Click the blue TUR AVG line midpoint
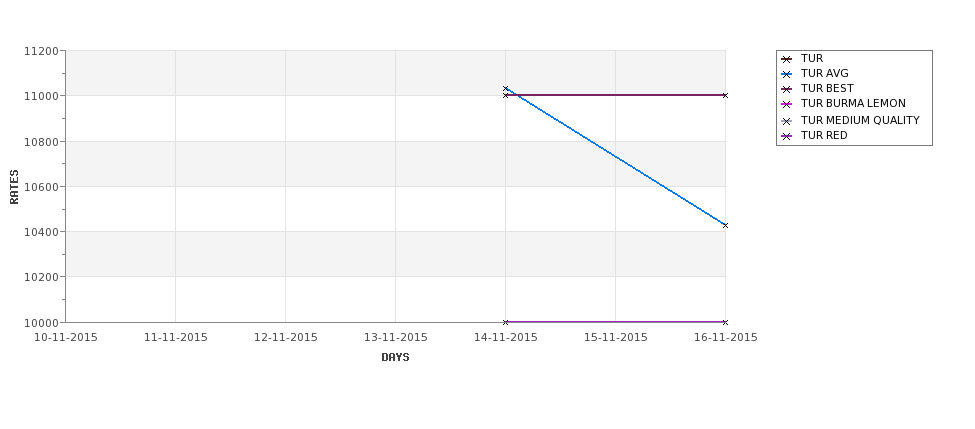 pos(616,157)
